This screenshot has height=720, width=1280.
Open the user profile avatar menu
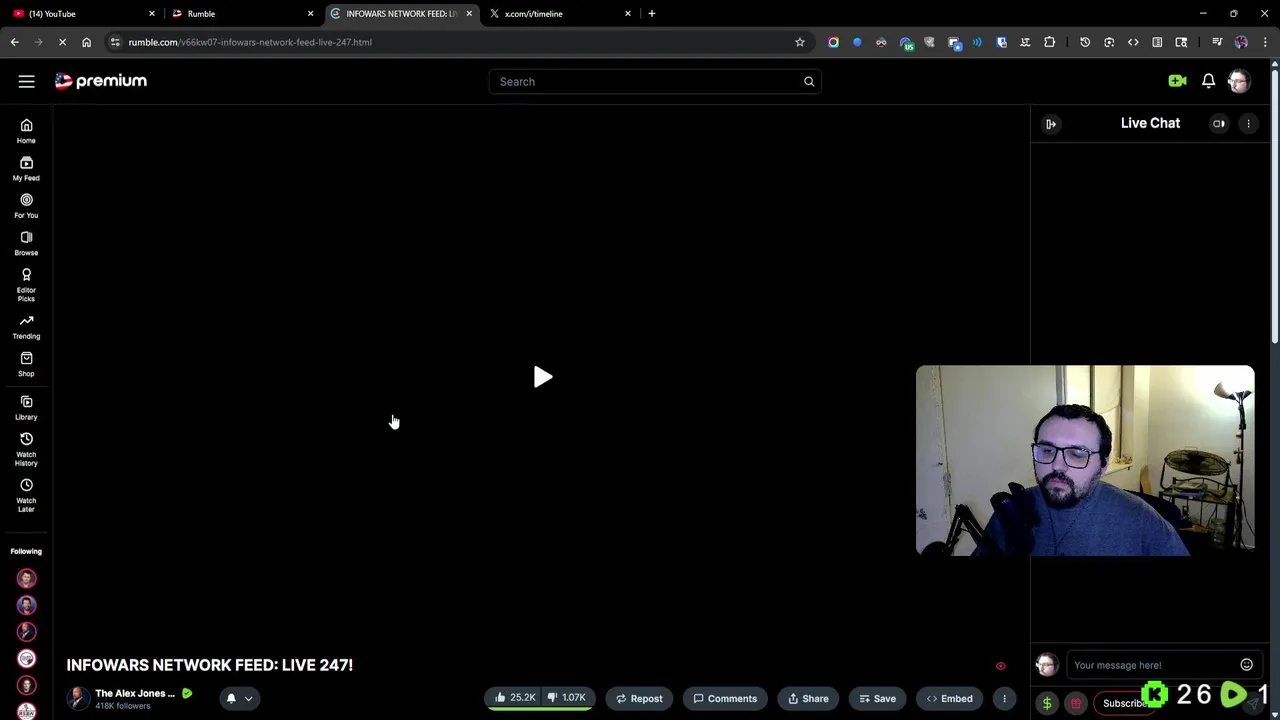[x=1238, y=81]
